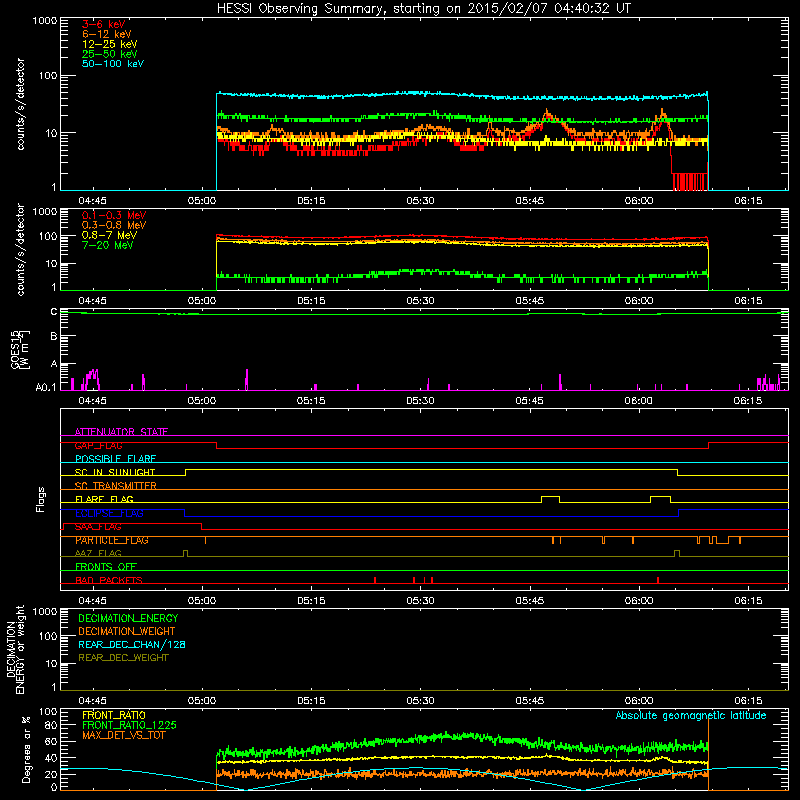Click the GOES panel 04:45 time label

(92, 401)
